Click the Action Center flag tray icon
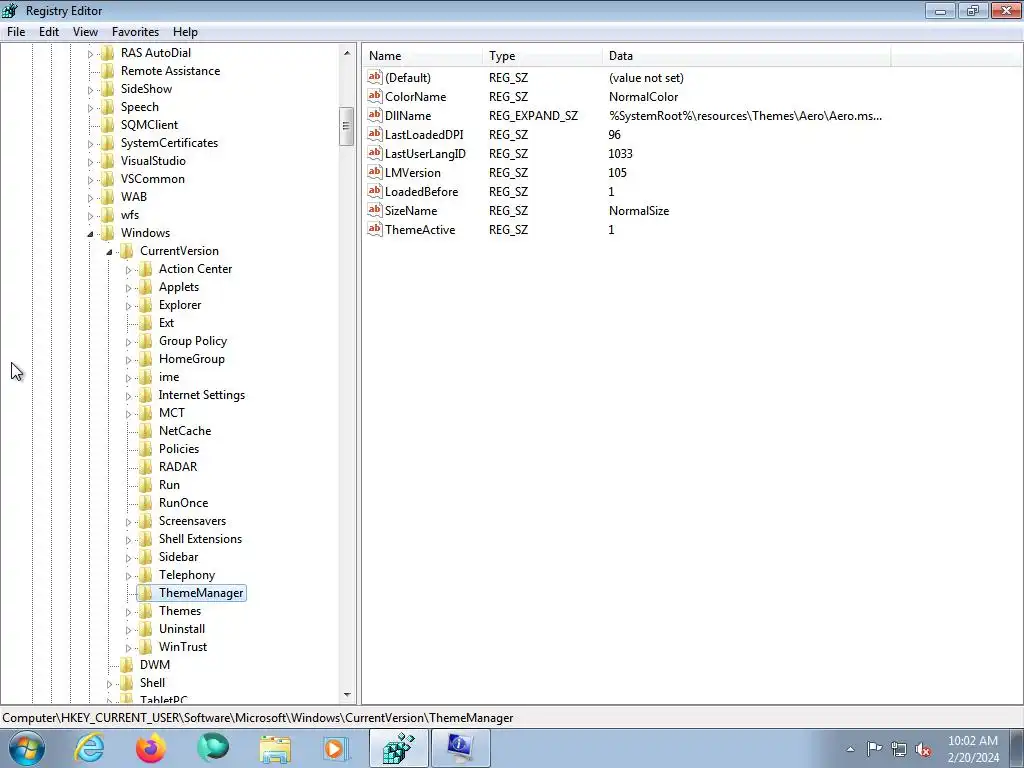This screenshot has width=1024, height=768. click(874, 749)
